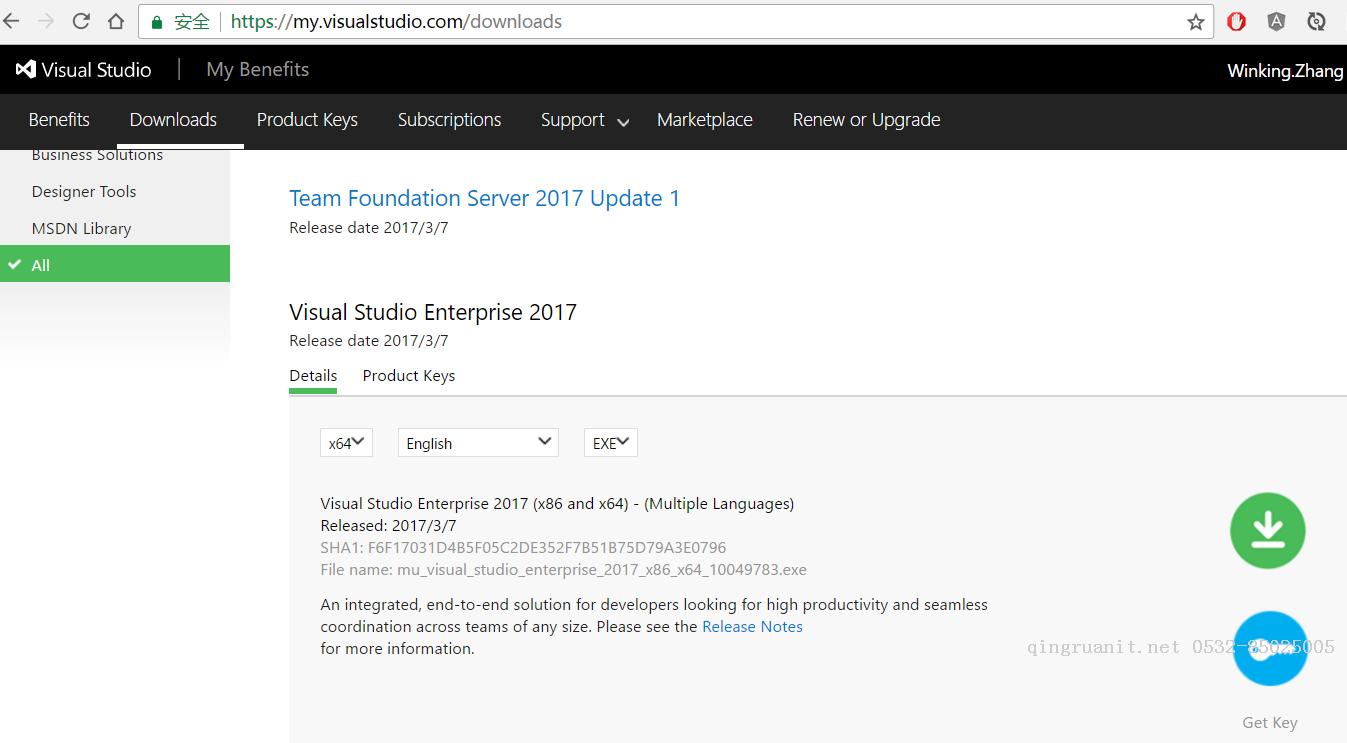Click the Visual Studio logo
Image resolution: width=1347 pixels, height=743 pixels.
(83, 69)
